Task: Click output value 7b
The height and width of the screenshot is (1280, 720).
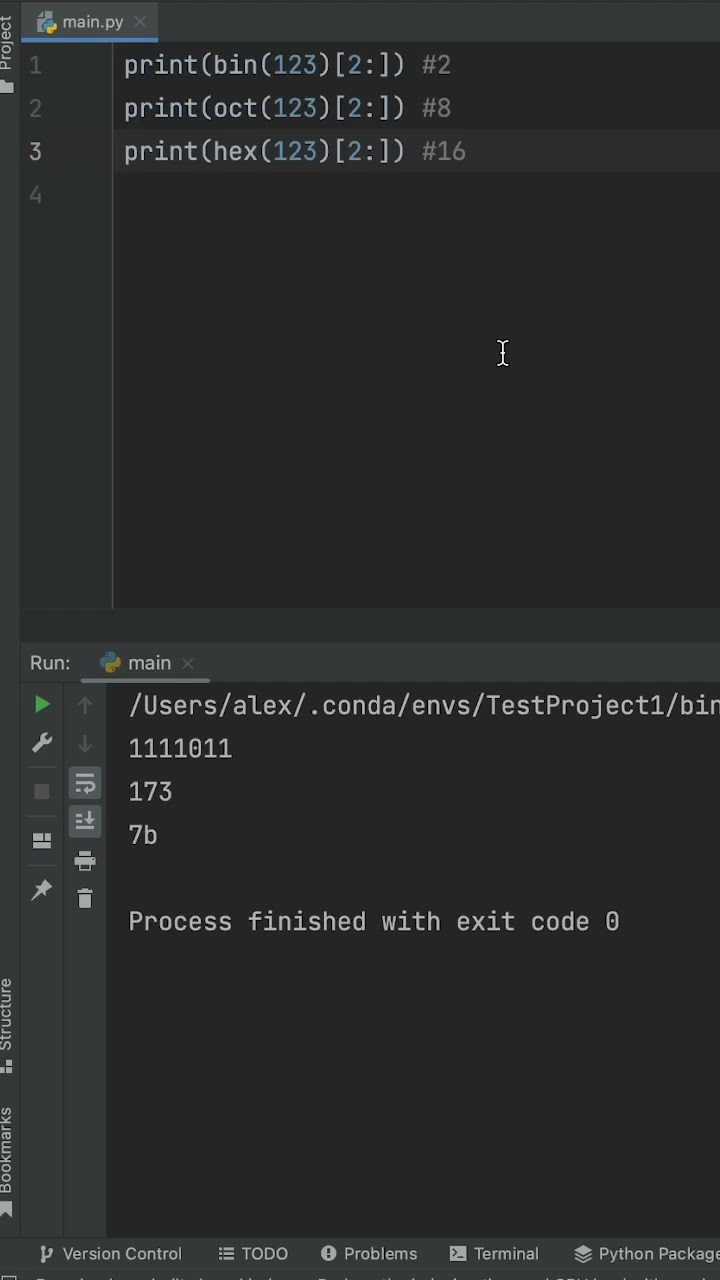Action: tap(143, 835)
